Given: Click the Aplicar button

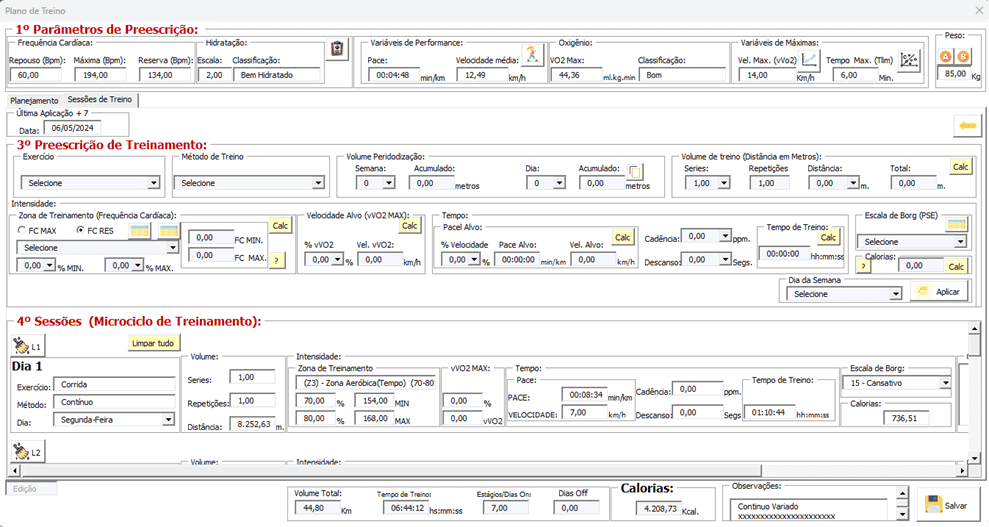Looking at the screenshot, I should pyautogui.click(x=939, y=291).
